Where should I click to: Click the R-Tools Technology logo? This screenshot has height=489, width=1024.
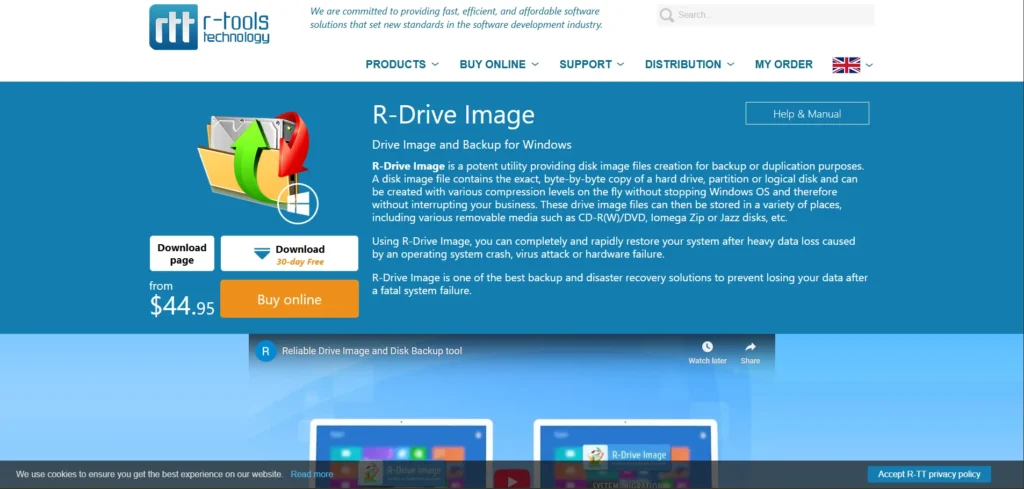tap(210, 27)
